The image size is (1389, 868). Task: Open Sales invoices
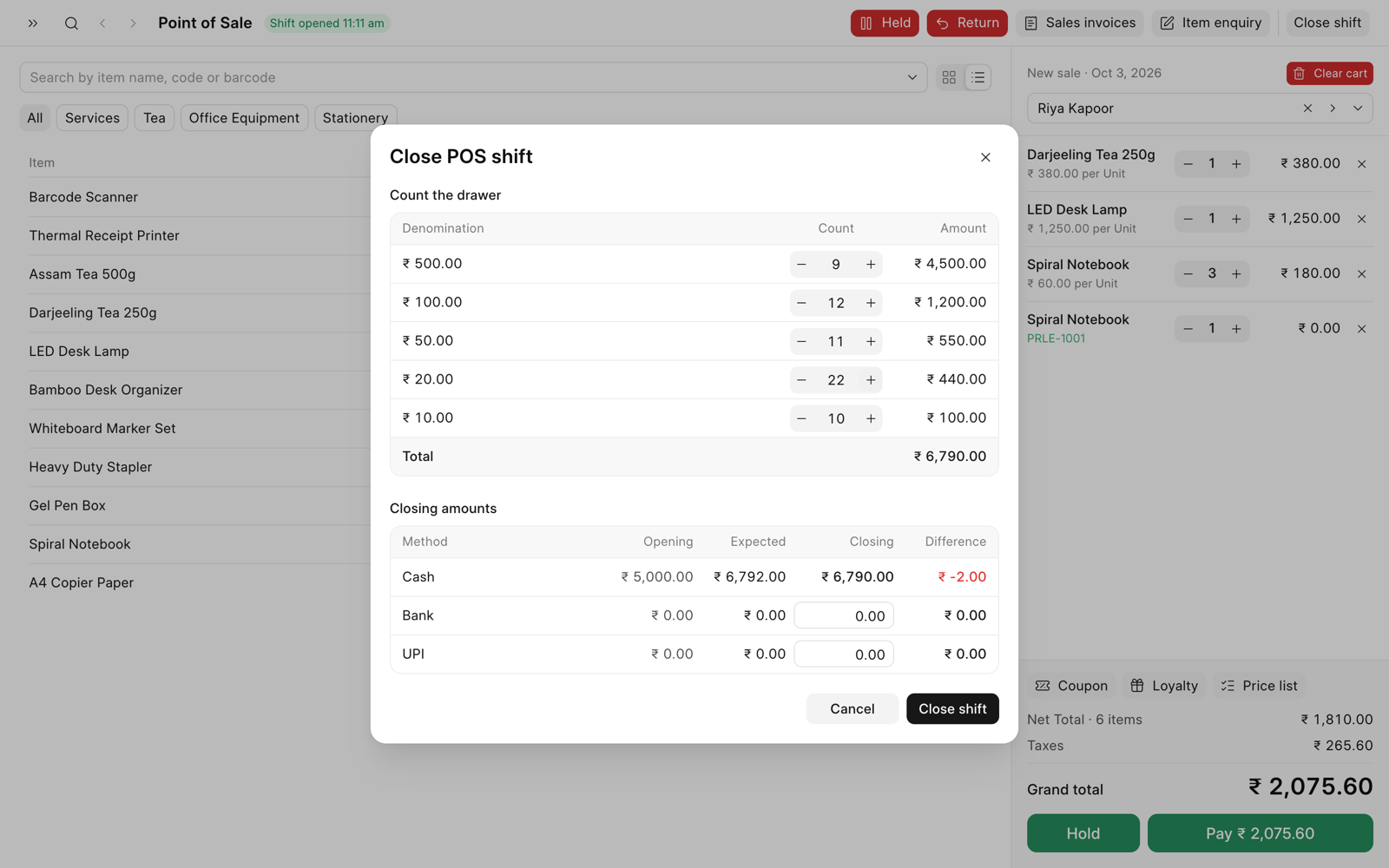(1080, 23)
